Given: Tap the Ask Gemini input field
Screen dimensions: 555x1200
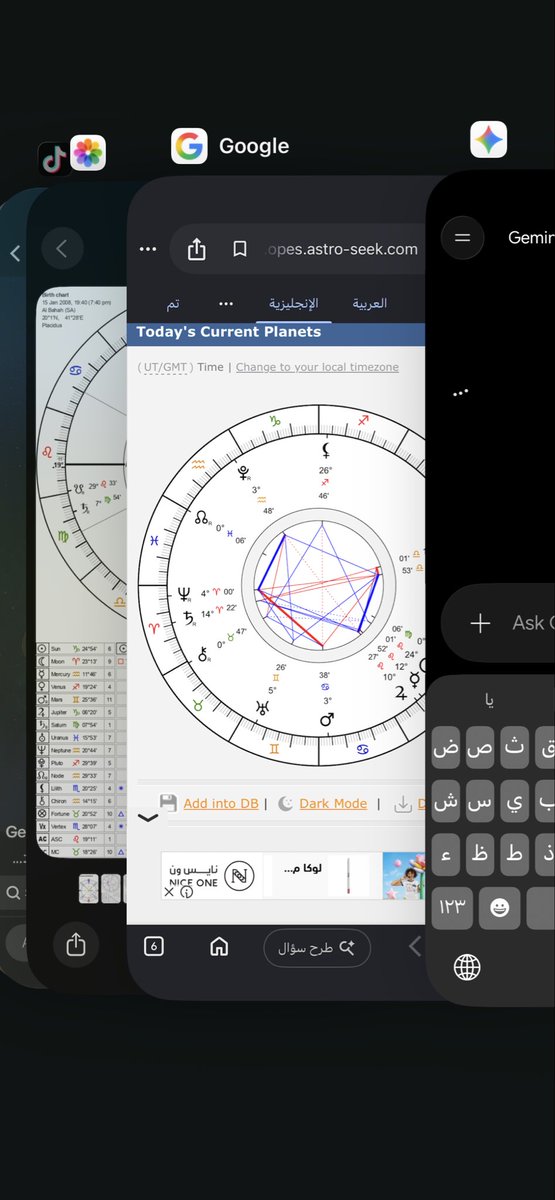Looking at the screenshot, I should tap(498, 623).
